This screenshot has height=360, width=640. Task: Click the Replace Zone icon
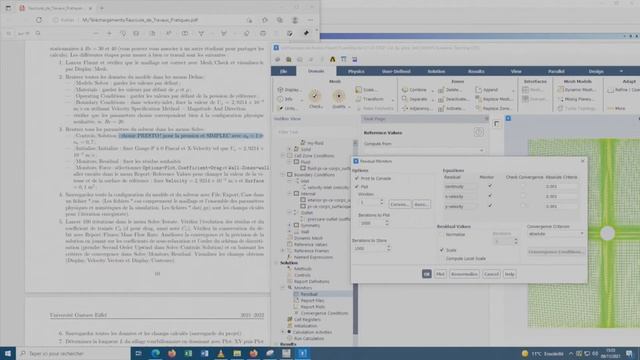click(x=478, y=109)
